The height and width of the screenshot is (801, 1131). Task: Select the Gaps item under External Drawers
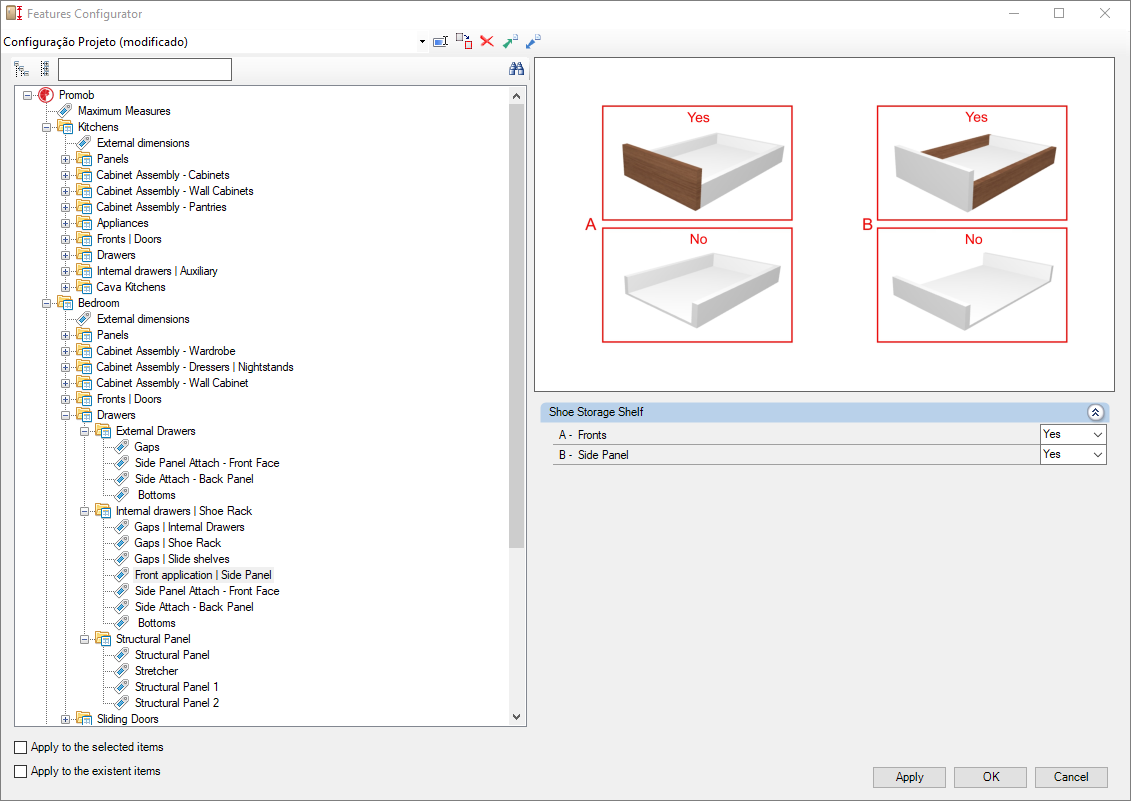[146, 447]
